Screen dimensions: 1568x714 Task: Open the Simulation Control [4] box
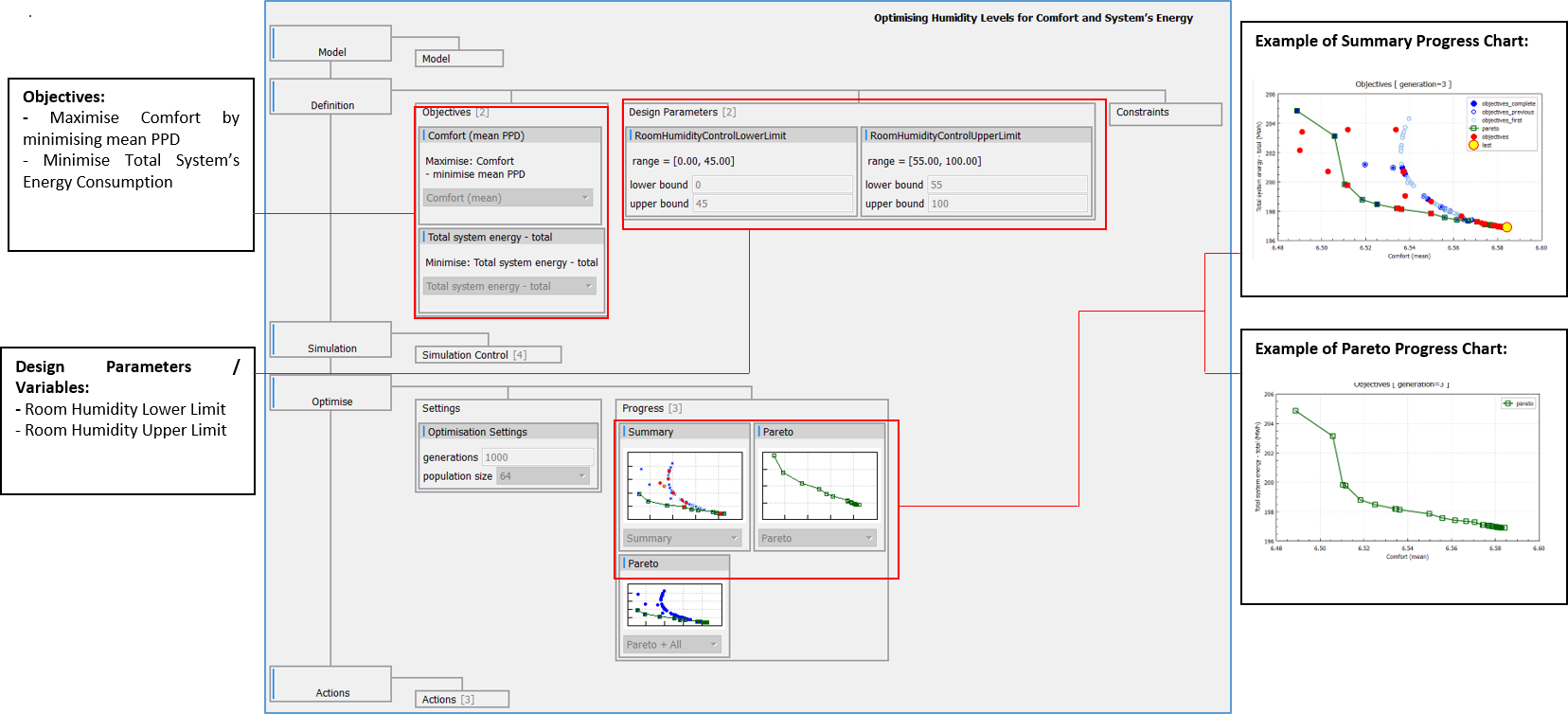(488, 355)
